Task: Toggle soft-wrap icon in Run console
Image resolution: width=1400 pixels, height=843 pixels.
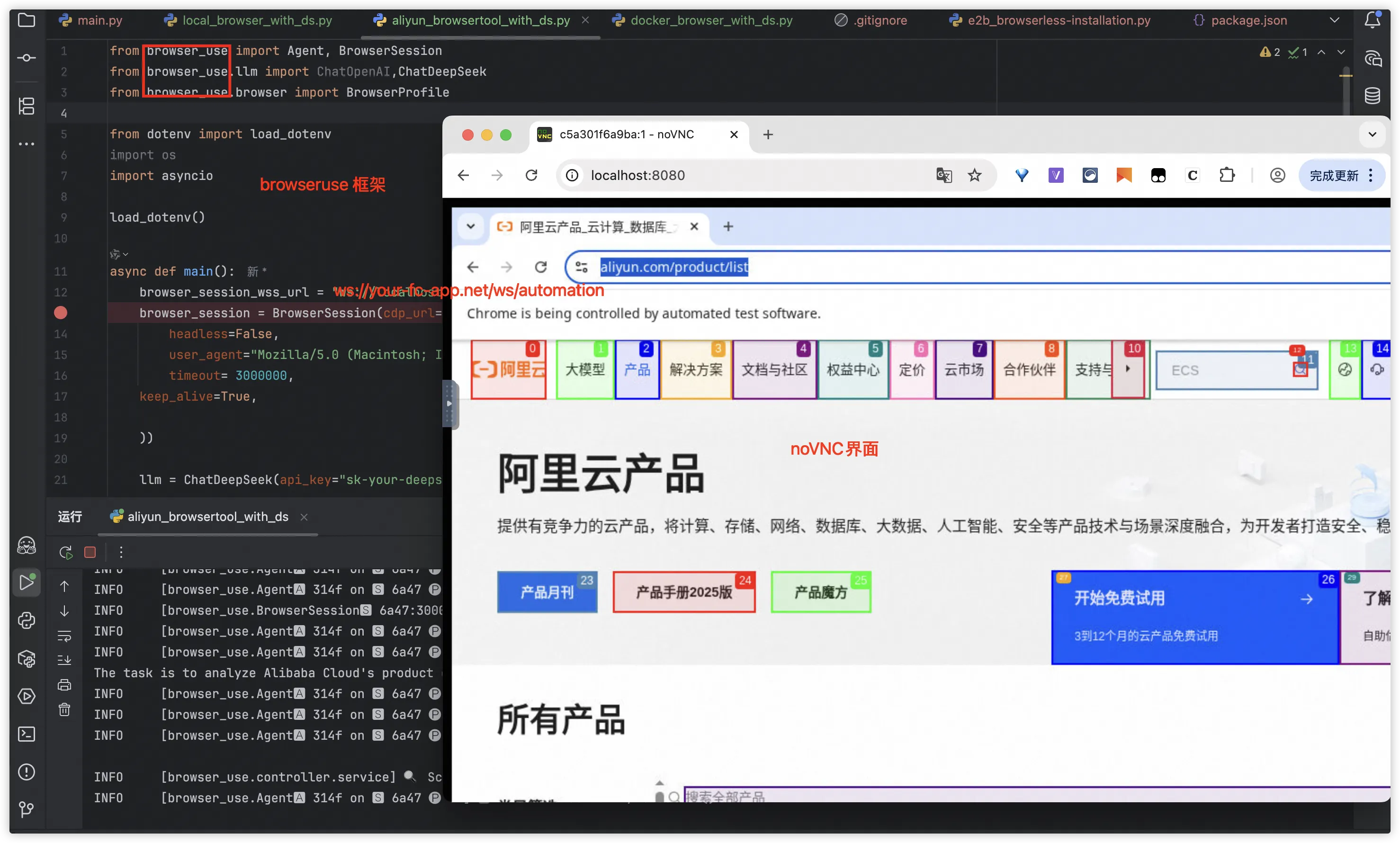Action: click(x=64, y=636)
